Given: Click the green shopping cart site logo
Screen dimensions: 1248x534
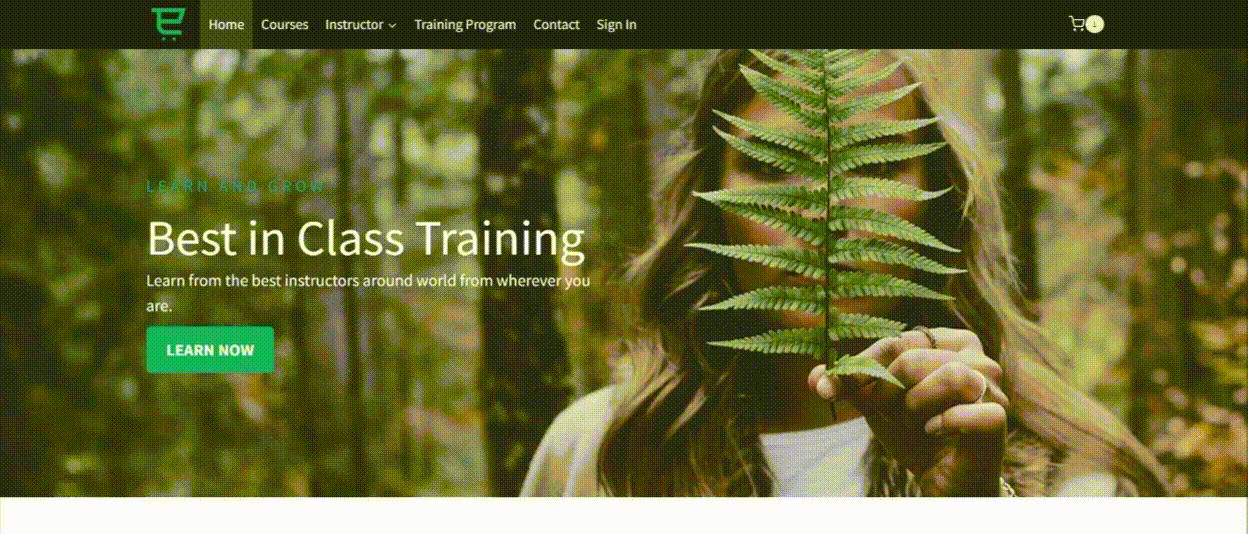Looking at the screenshot, I should pos(168,24).
